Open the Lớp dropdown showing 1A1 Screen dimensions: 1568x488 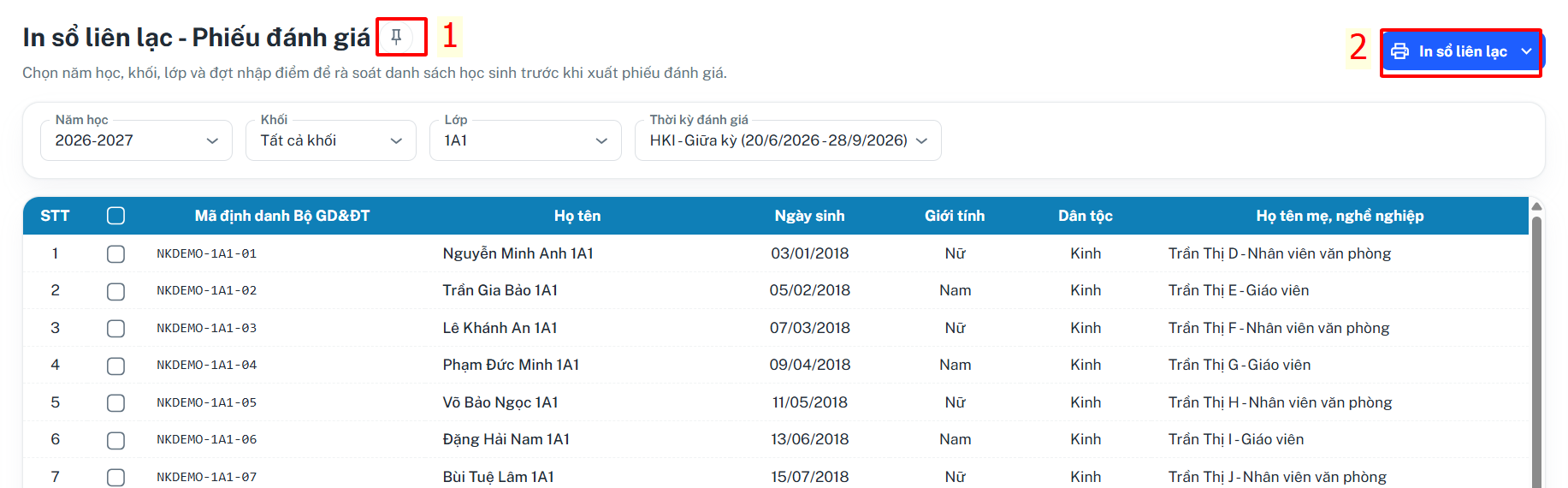click(525, 140)
